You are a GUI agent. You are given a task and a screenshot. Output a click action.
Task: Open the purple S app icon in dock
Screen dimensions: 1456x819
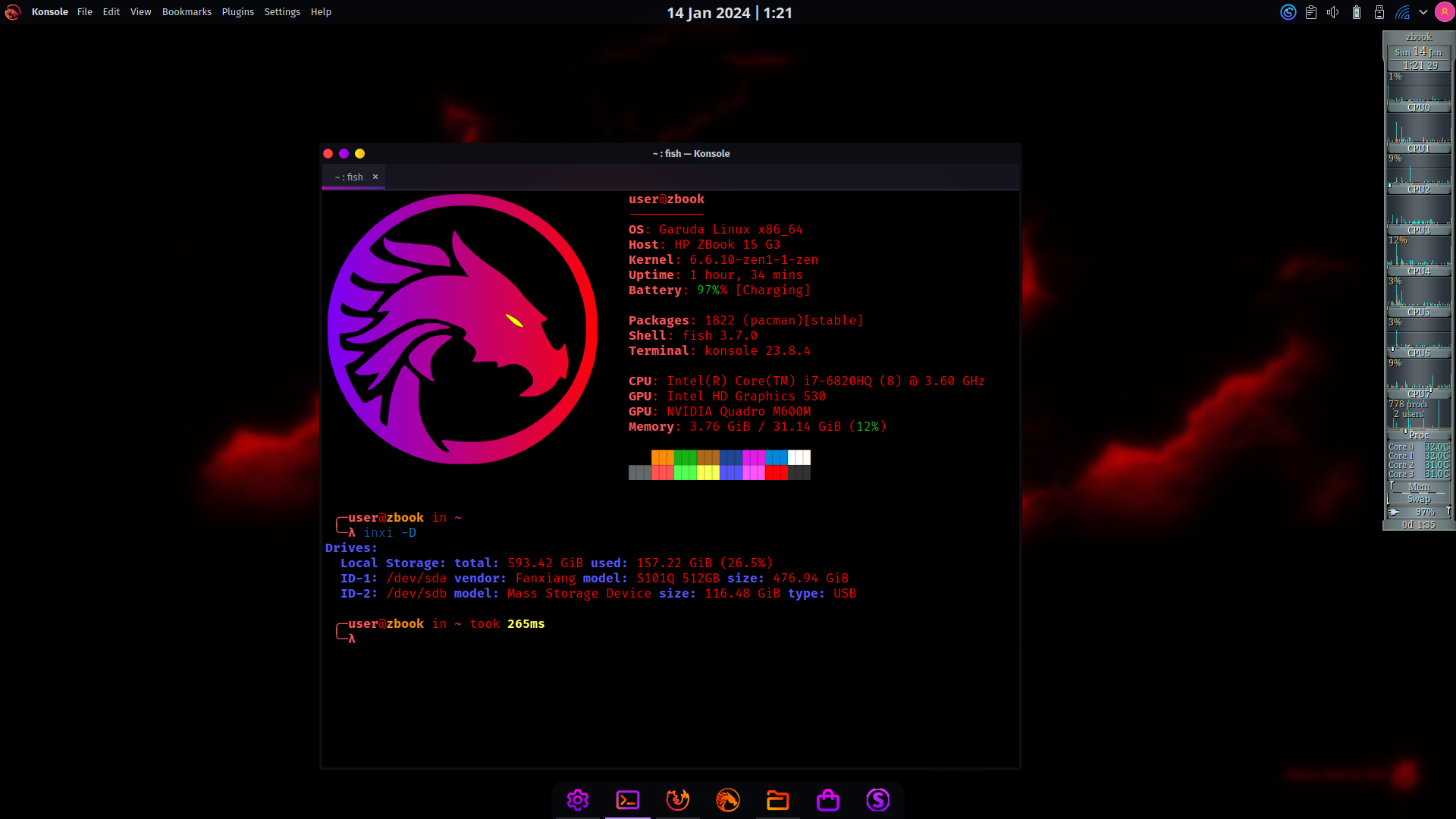878,800
